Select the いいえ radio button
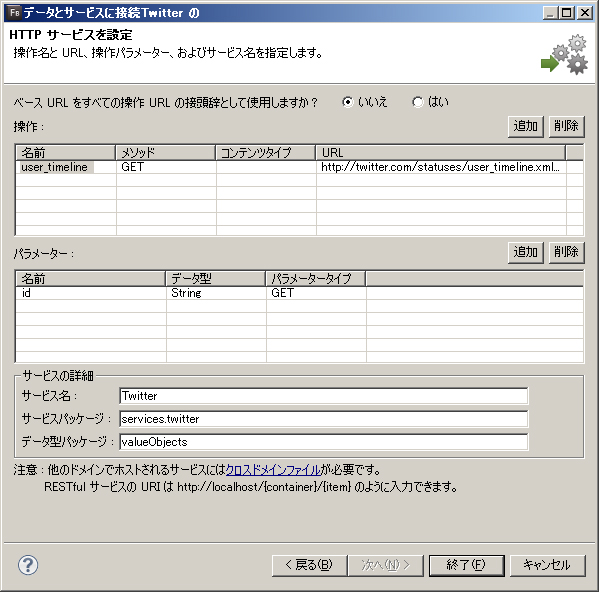This screenshot has height=592, width=599. click(x=348, y=102)
